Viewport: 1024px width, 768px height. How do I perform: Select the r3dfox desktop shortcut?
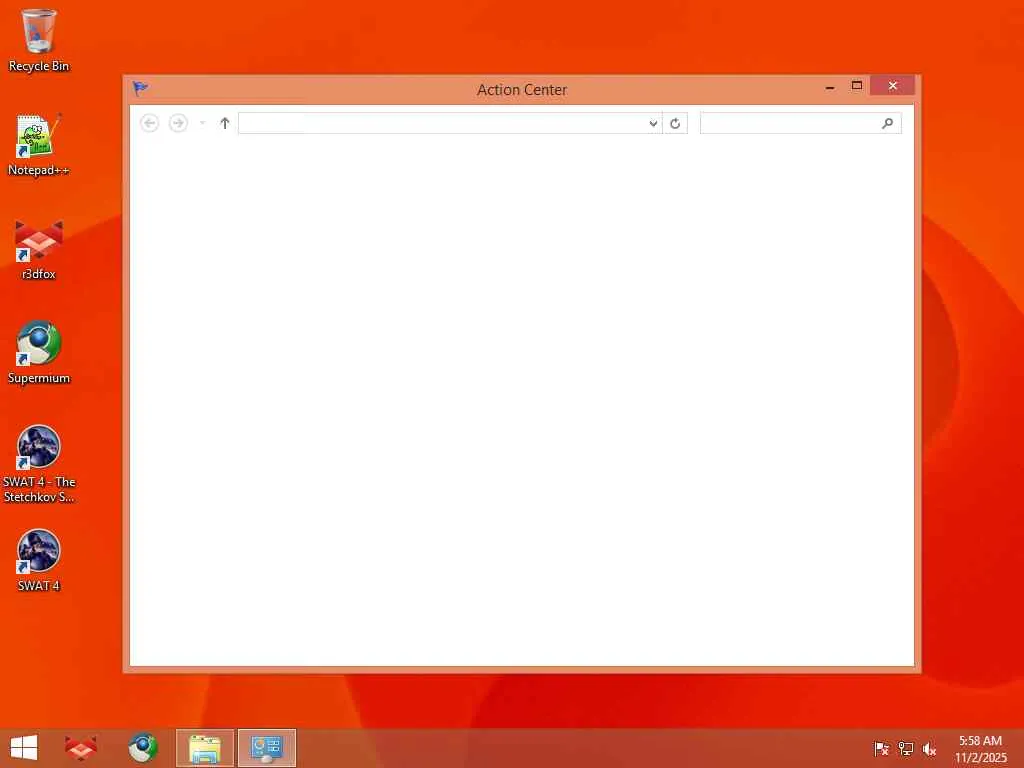click(x=39, y=249)
